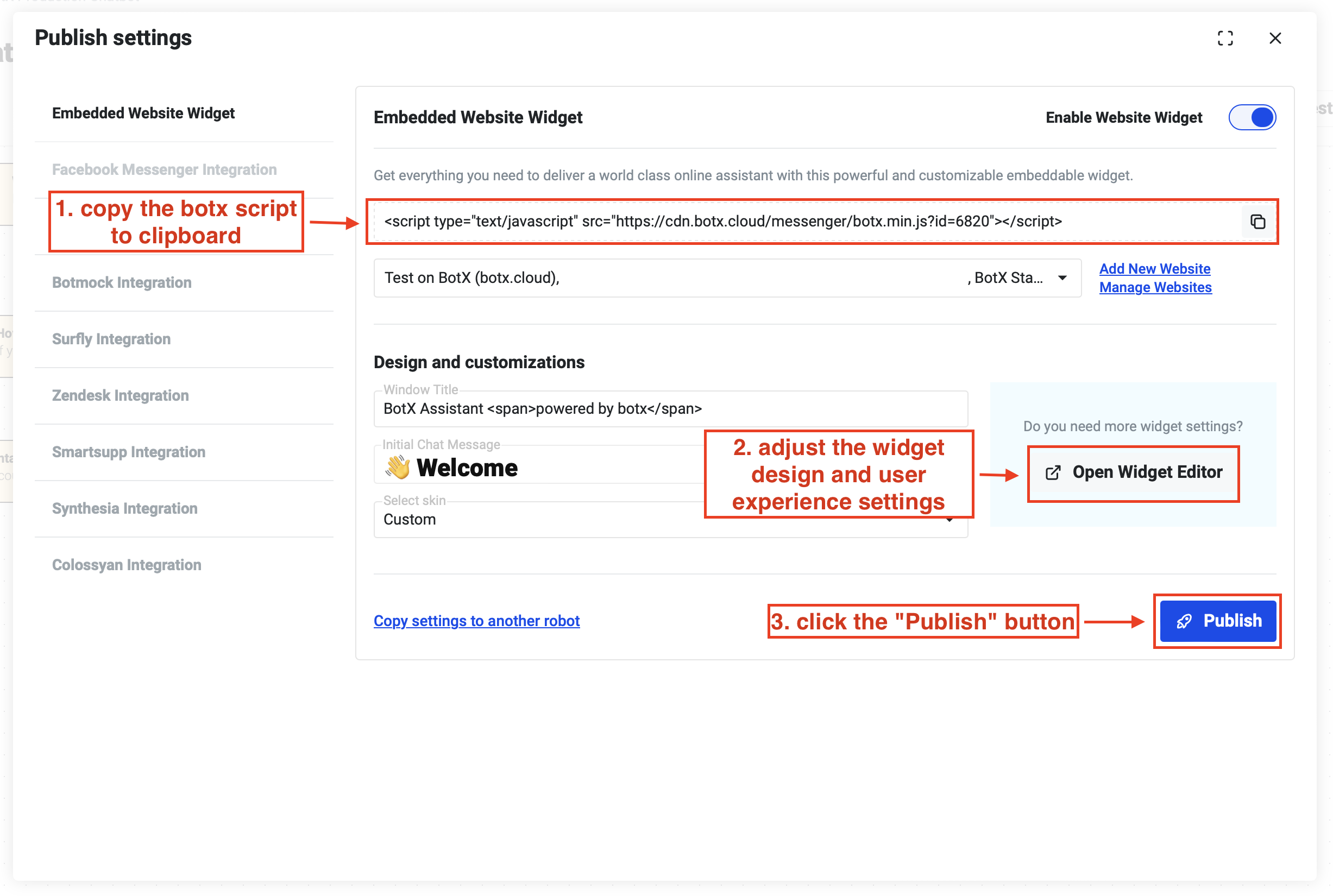Click the external-link icon in Open Widget Editor
This screenshot has height=896, width=1333.
click(x=1052, y=472)
